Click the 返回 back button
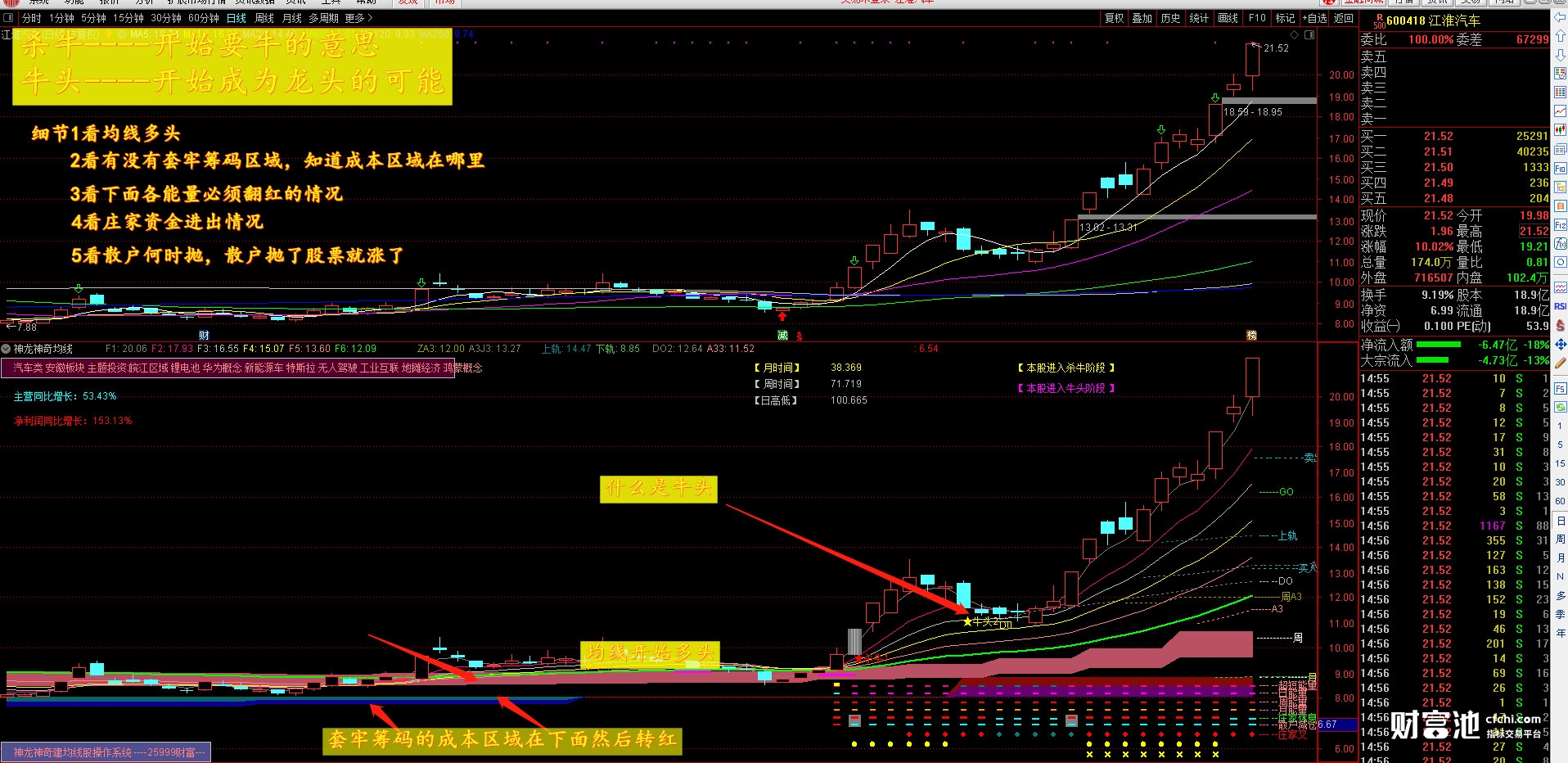This screenshot has height=763, width=1568. point(1344,18)
